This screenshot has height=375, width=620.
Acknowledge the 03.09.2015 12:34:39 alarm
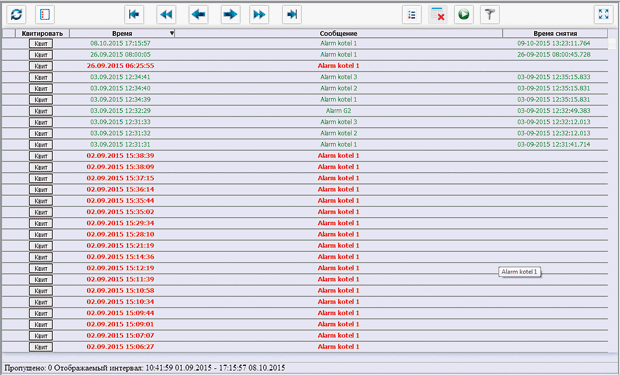click(41, 100)
